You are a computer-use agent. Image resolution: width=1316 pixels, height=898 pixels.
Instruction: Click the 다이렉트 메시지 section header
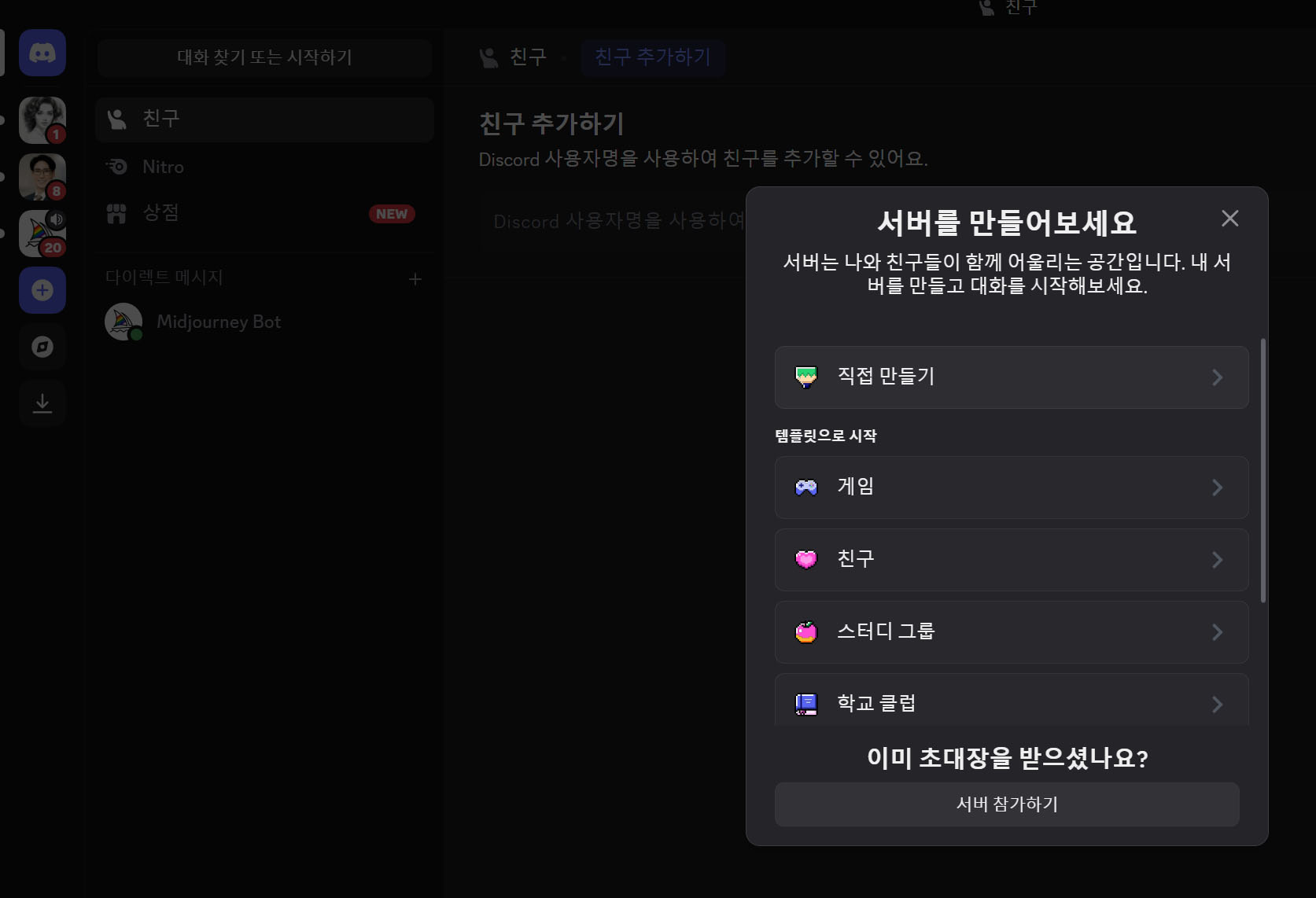[x=164, y=278]
